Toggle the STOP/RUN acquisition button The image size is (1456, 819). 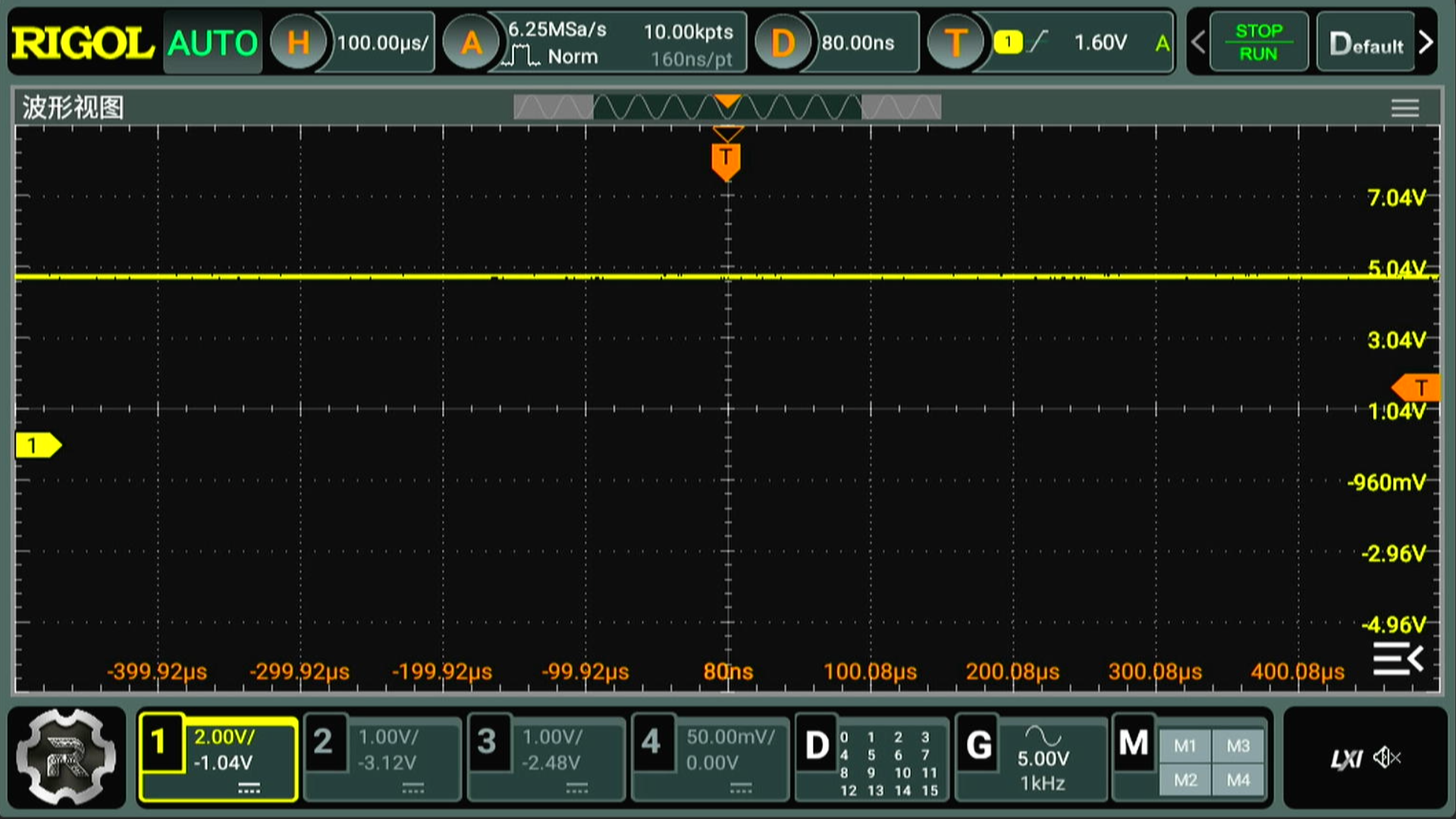(1258, 42)
